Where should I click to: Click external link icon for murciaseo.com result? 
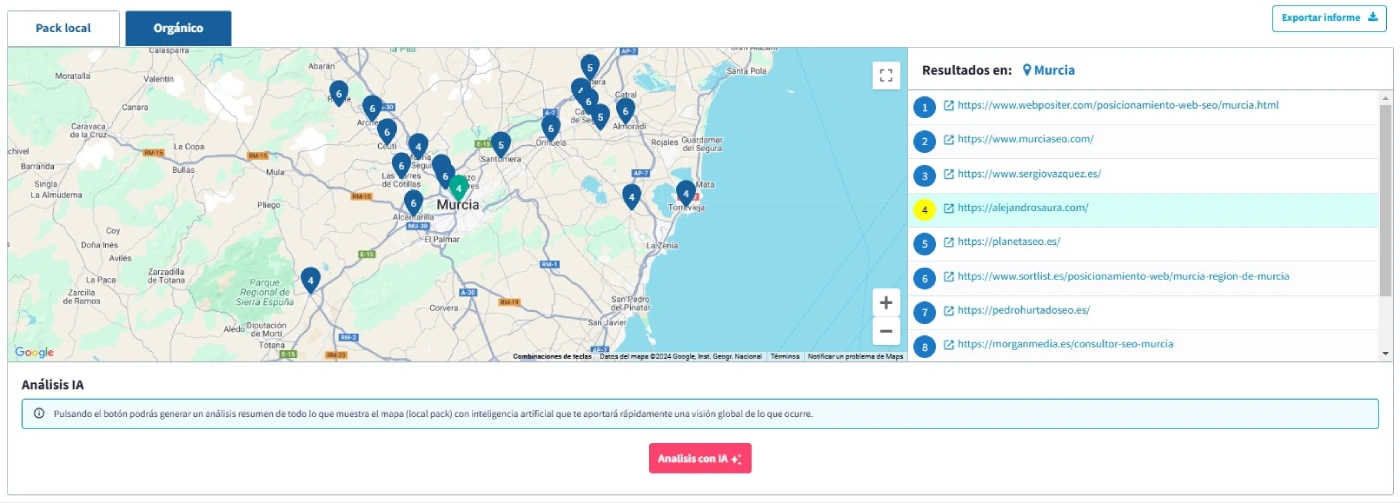[949, 140]
